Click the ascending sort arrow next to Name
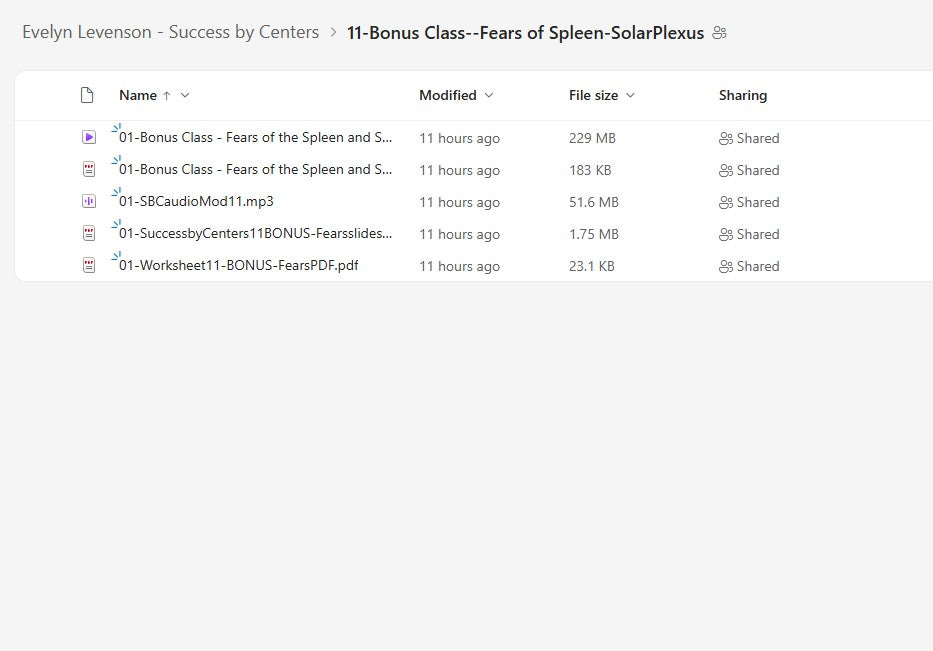The image size is (933, 651). point(167,96)
